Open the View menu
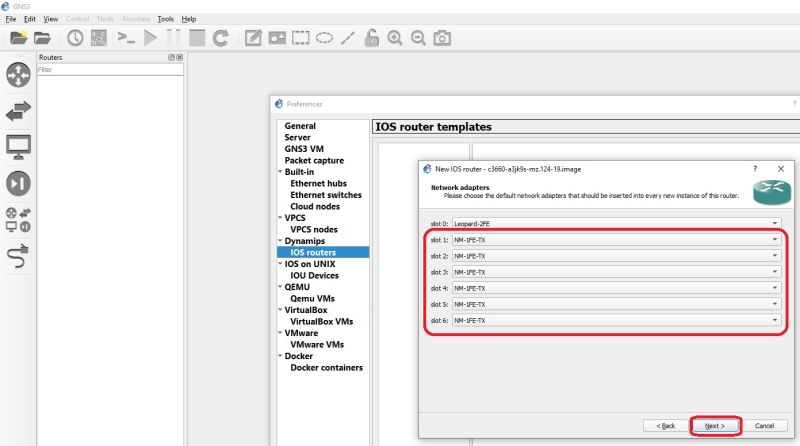Image resolution: width=800 pixels, height=446 pixels. tap(51, 19)
